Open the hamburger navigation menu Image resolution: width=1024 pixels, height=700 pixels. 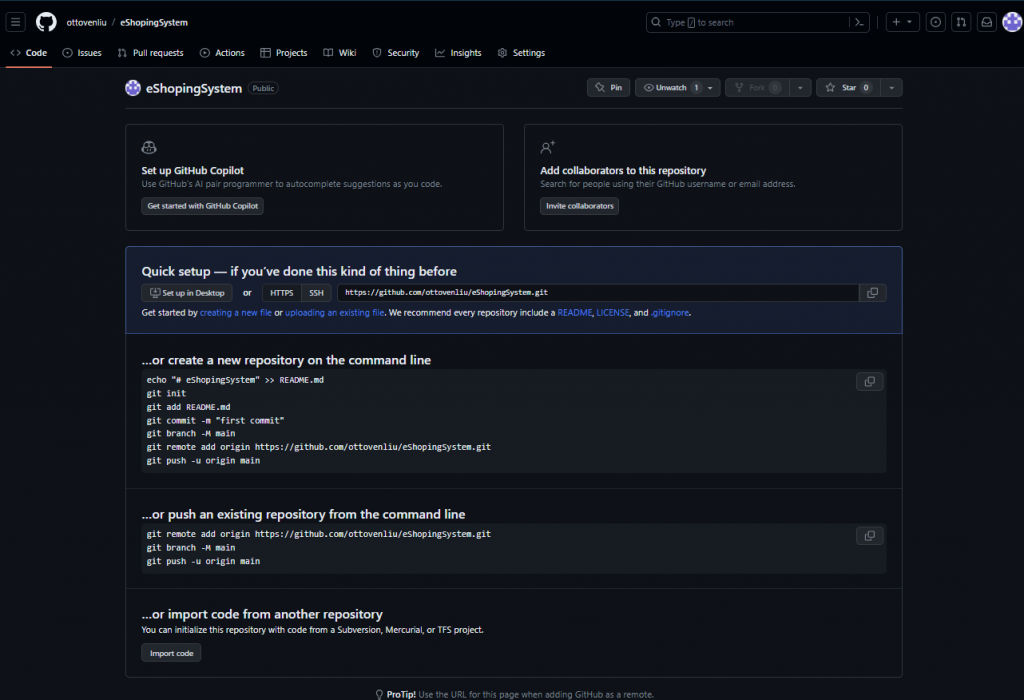click(16, 22)
